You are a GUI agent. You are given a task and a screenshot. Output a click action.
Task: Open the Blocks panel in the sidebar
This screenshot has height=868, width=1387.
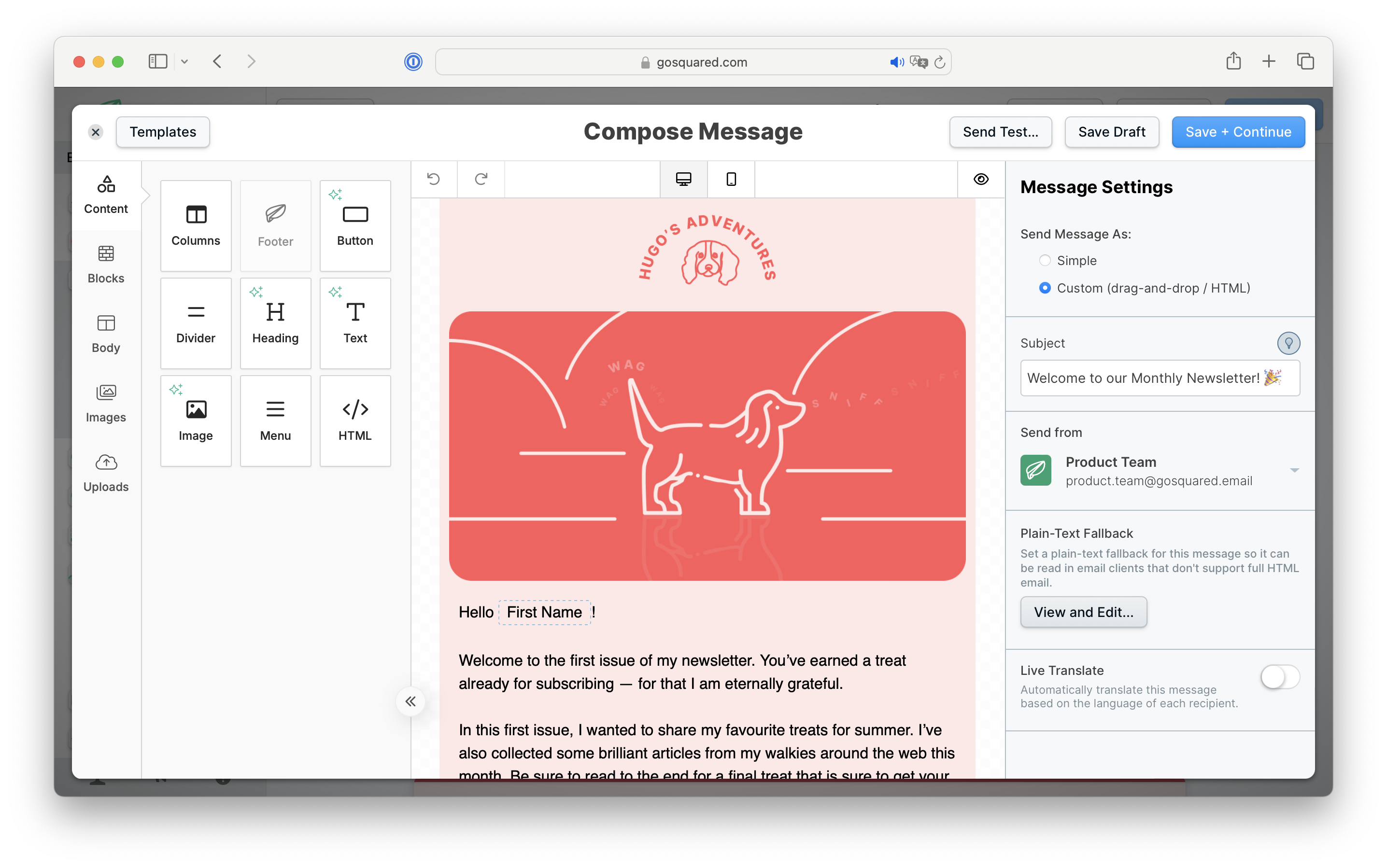106,264
